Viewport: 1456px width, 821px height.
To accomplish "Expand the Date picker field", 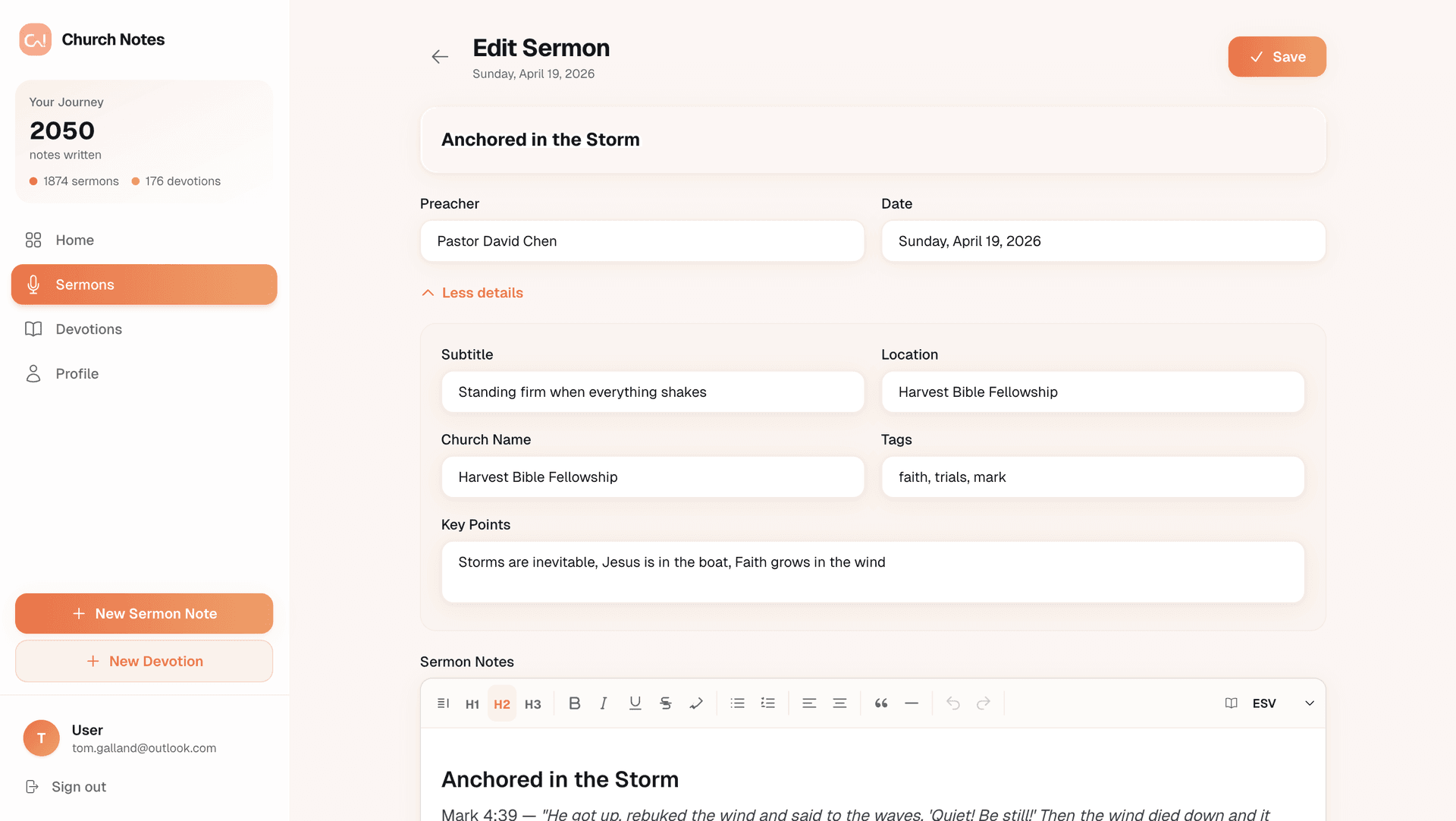I will [x=1103, y=241].
